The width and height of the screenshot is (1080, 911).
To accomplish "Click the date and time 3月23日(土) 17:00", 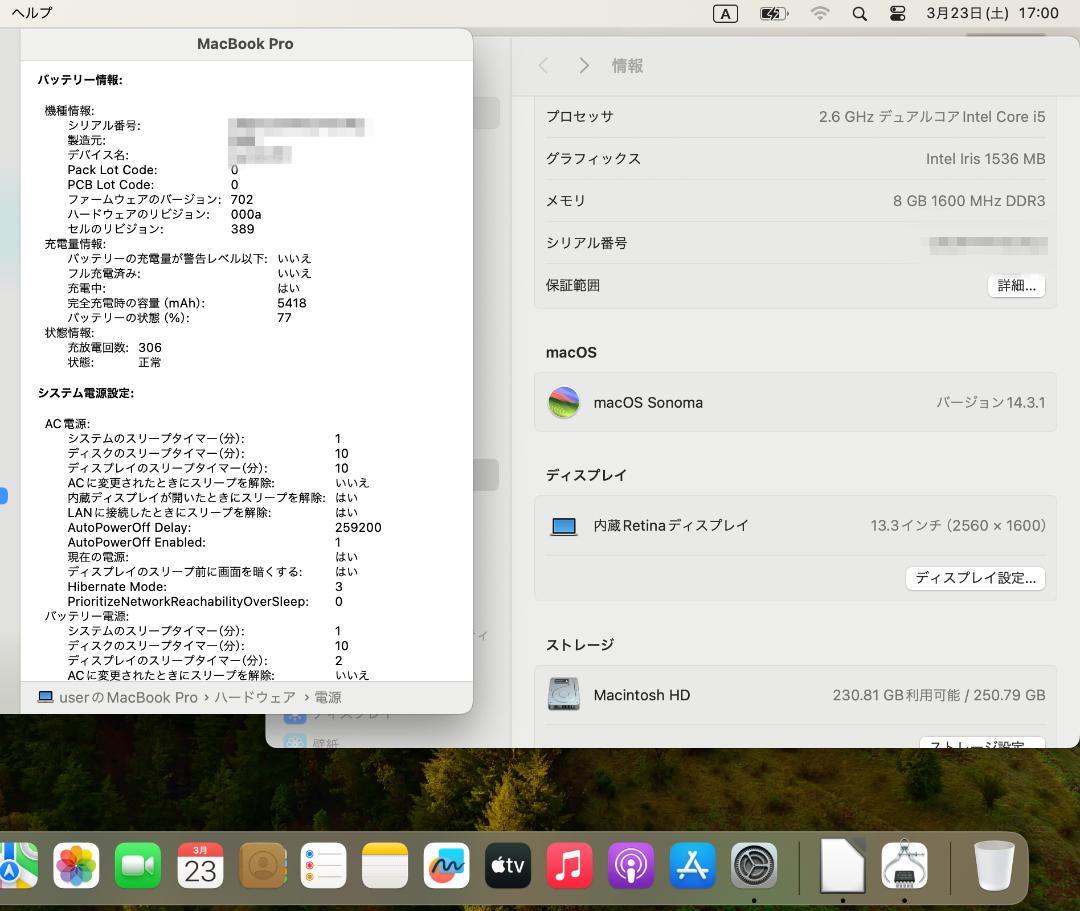I will click(x=992, y=13).
